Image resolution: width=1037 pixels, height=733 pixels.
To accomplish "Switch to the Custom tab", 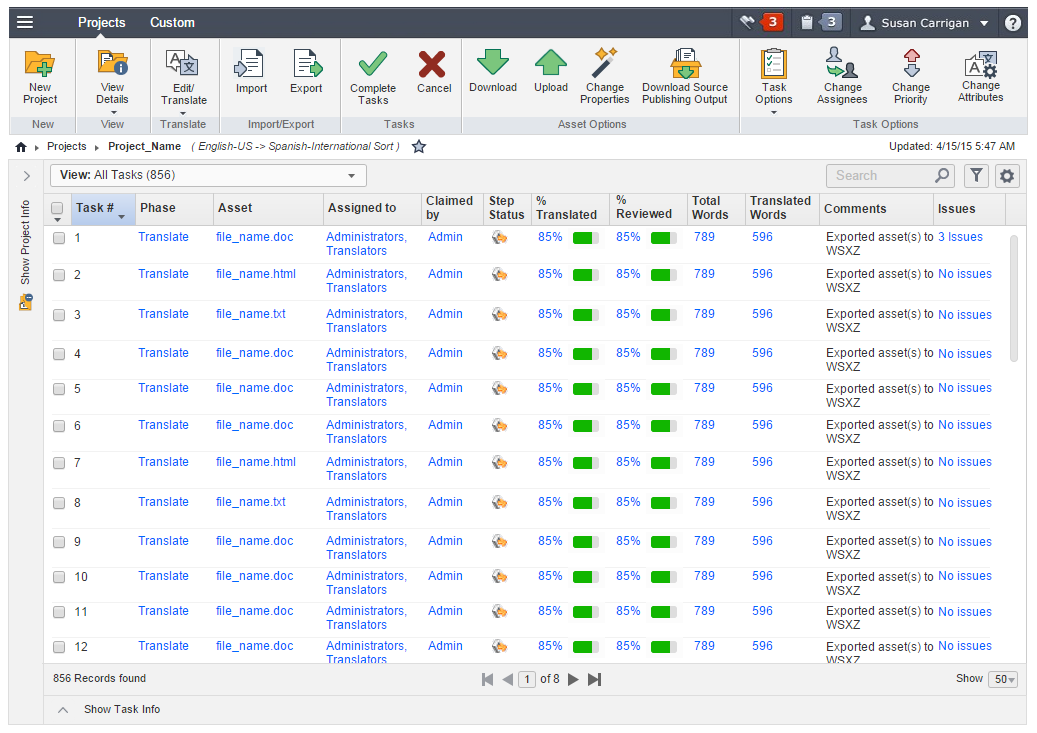I will click(172, 22).
